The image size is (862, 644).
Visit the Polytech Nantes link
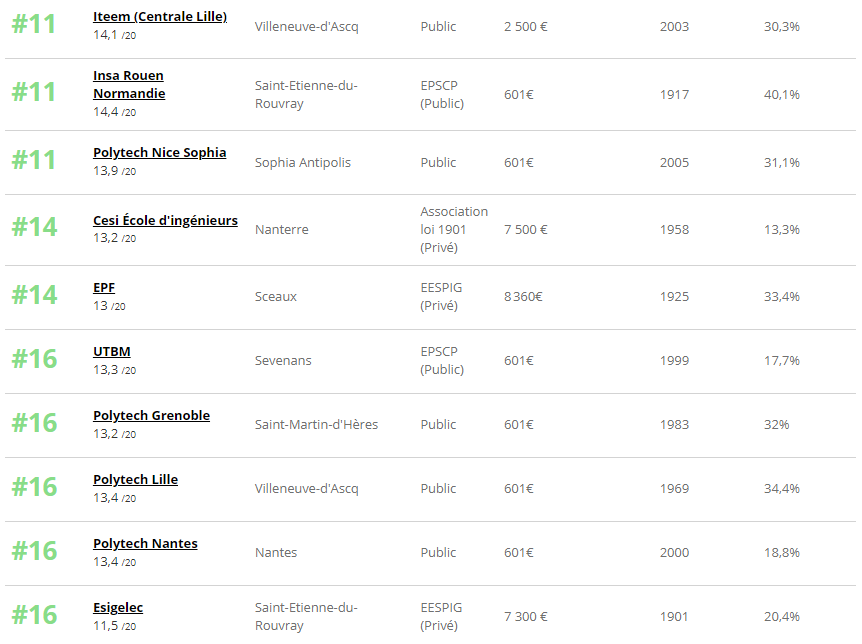coord(145,543)
